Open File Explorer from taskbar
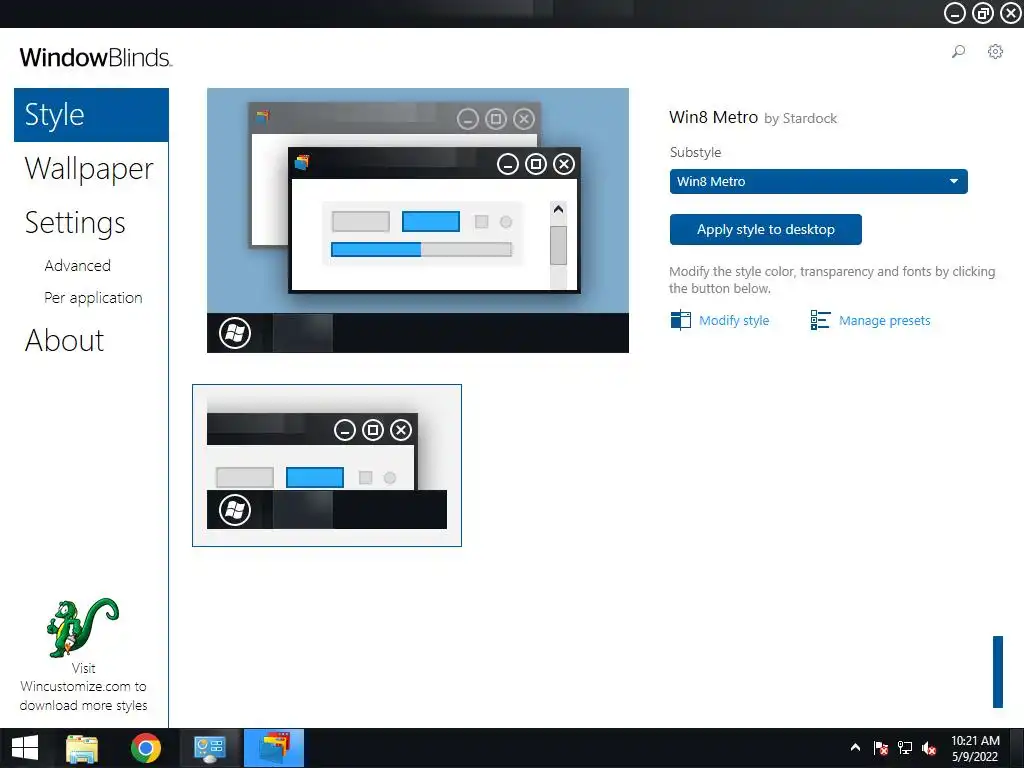1024x768 pixels. click(82, 748)
